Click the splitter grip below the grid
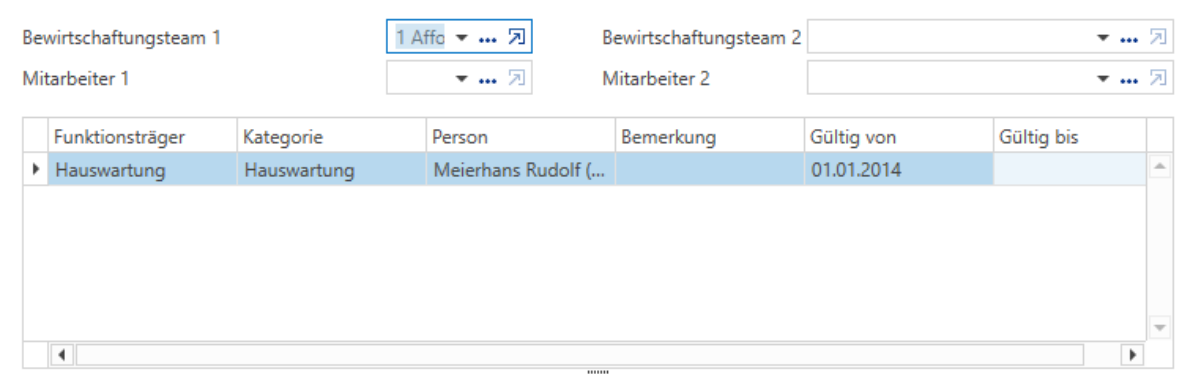 tap(597, 373)
